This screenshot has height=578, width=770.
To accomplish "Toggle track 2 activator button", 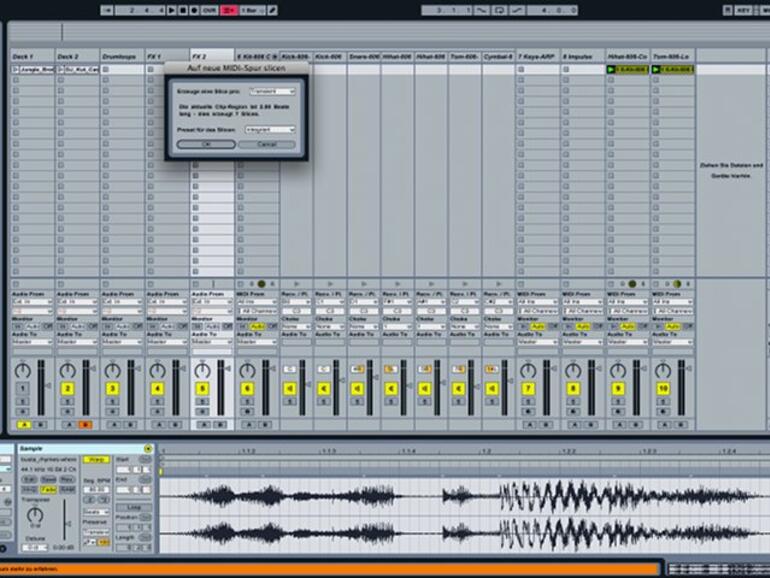I will (x=67, y=388).
